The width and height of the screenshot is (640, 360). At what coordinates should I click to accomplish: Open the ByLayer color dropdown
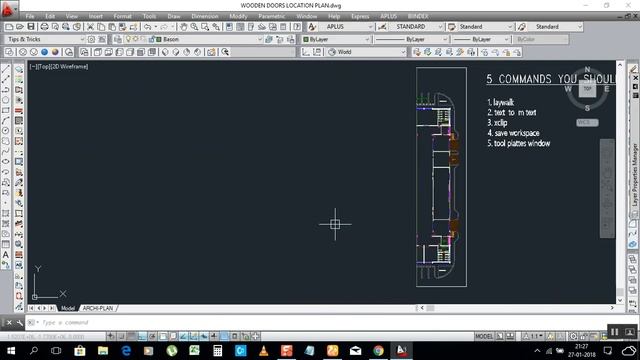point(367,40)
